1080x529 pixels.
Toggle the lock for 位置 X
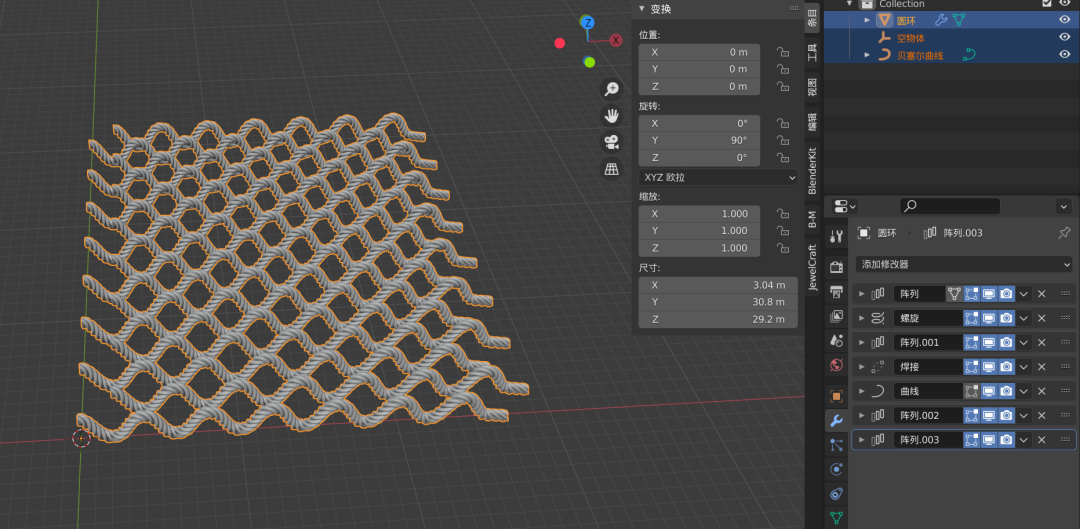pyautogui.click(x=782, y=52)
